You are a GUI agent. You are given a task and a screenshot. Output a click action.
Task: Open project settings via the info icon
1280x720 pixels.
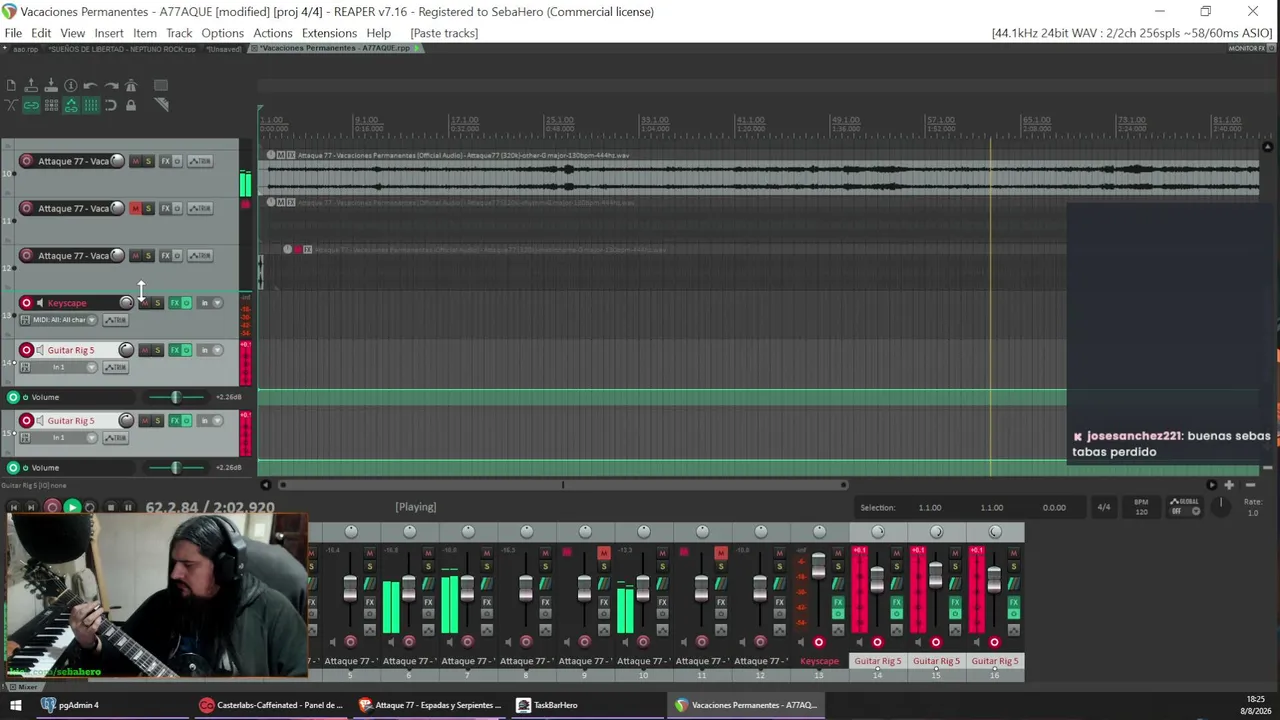71,86
